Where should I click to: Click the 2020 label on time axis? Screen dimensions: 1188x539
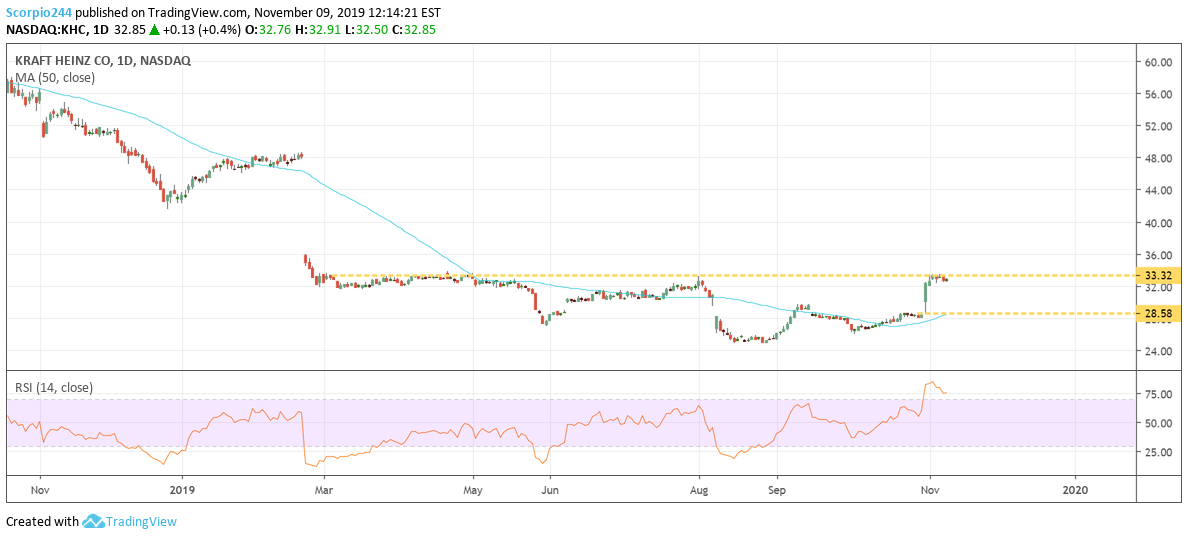[1075, 490]
